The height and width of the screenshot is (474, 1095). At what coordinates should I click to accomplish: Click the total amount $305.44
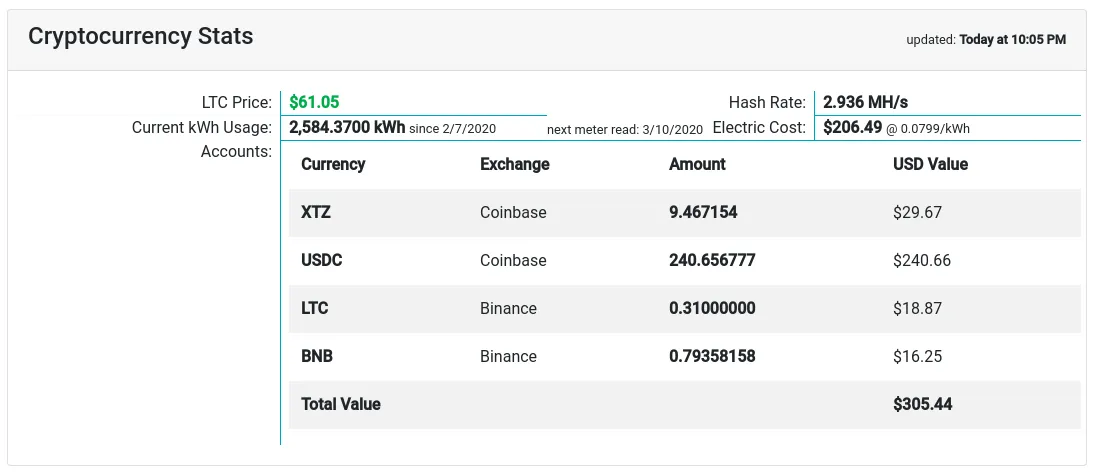[x=923, y=404]
